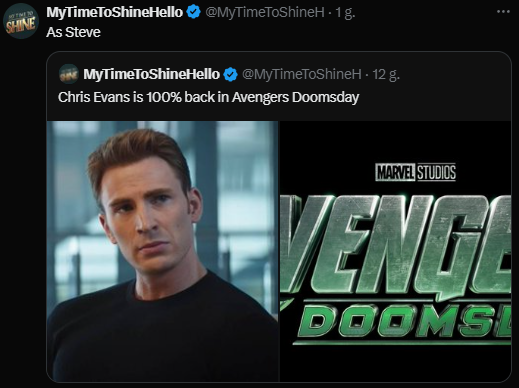Open @MyTimeToShineH handle inside quoted tweet
The height and width of the screenshot is (388, 519).
[x=302, y=74]
